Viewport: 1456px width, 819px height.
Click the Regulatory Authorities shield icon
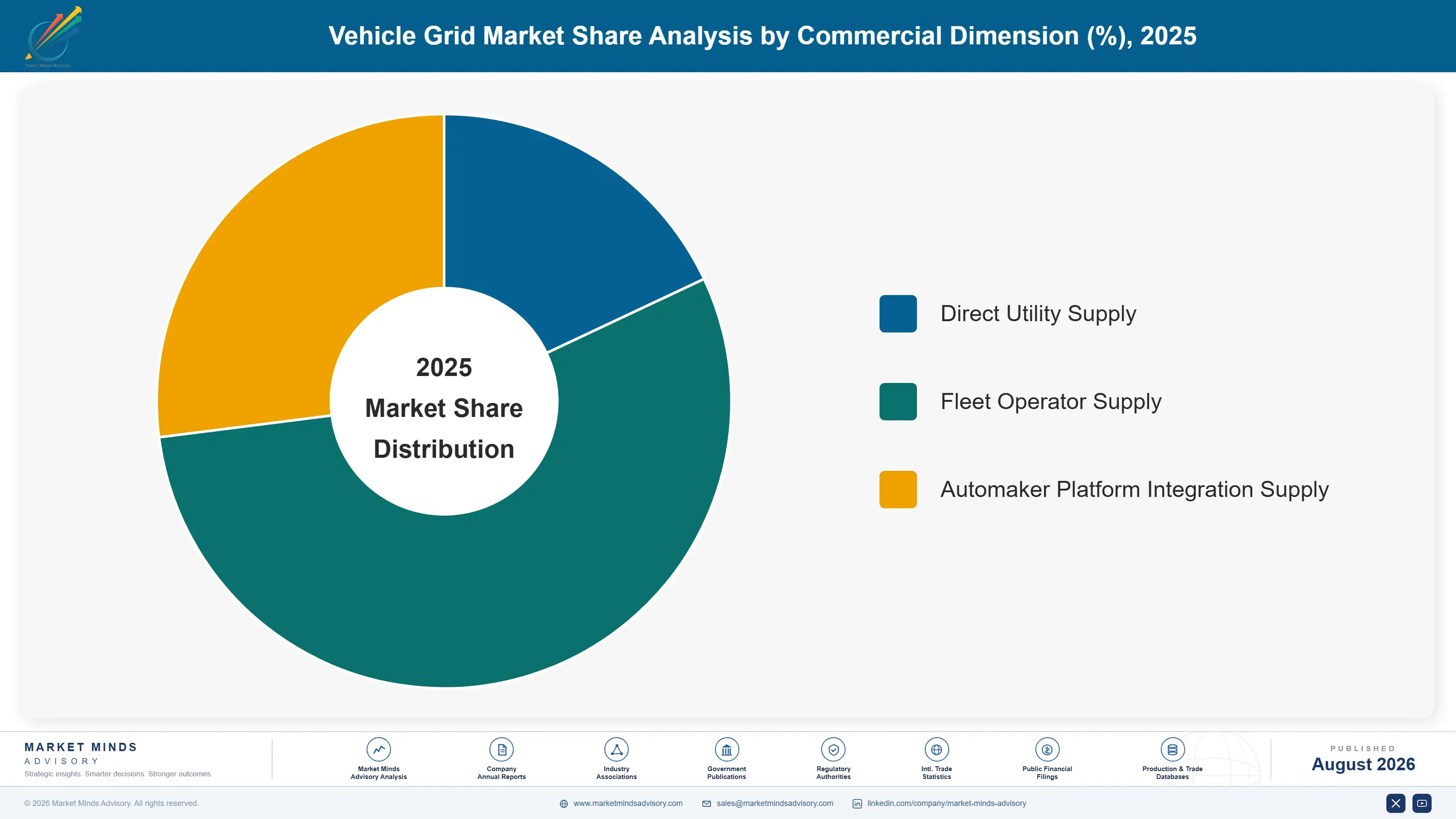point(833,749)
